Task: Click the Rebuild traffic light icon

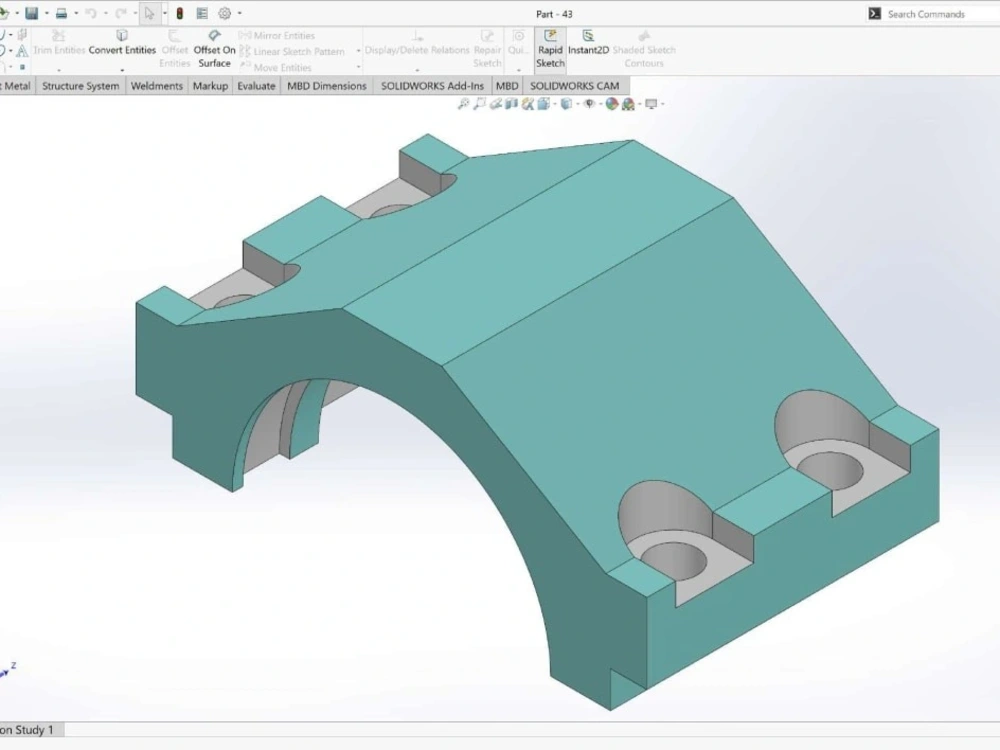Action: click(180, 13)
